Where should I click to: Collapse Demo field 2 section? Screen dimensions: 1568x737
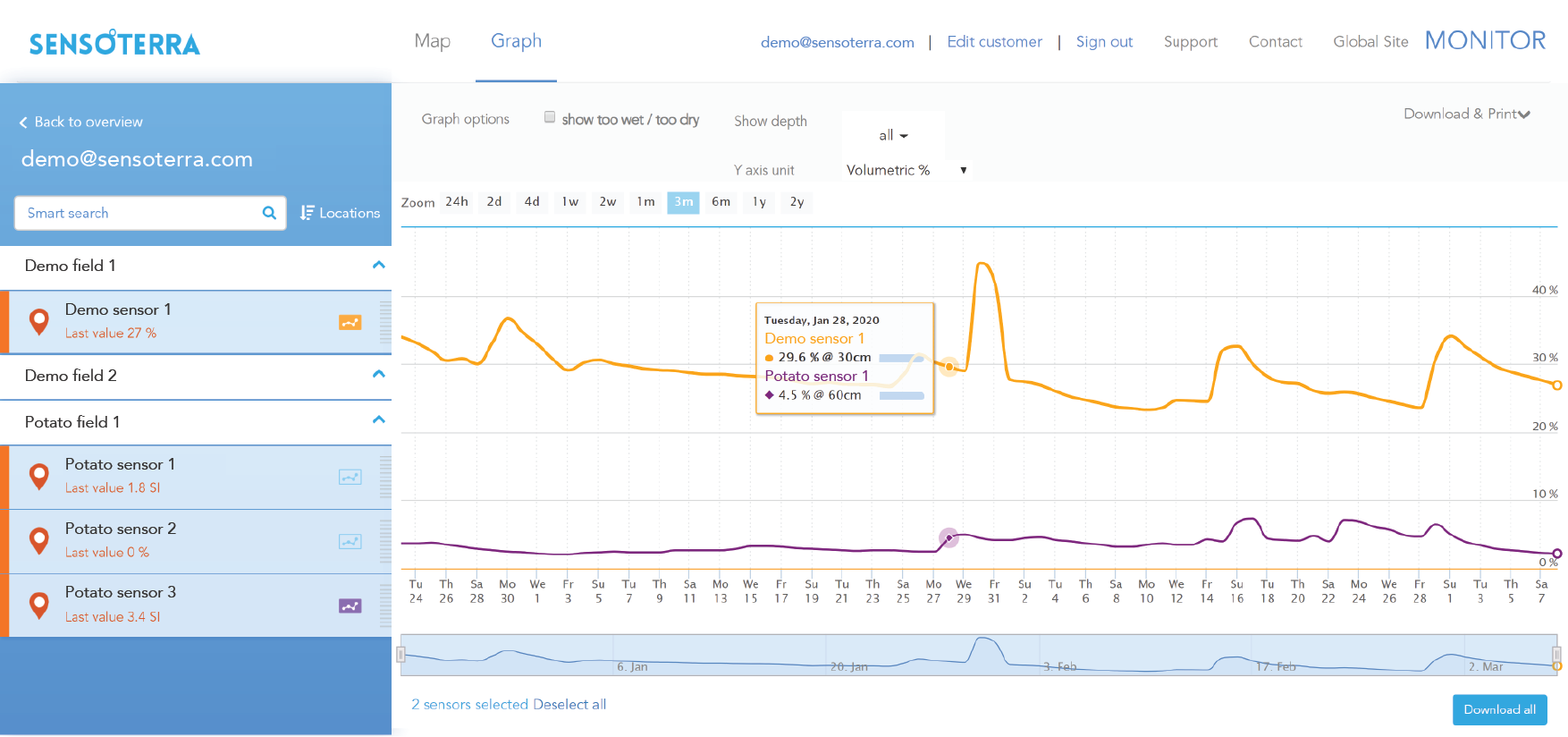click(379, 374)
